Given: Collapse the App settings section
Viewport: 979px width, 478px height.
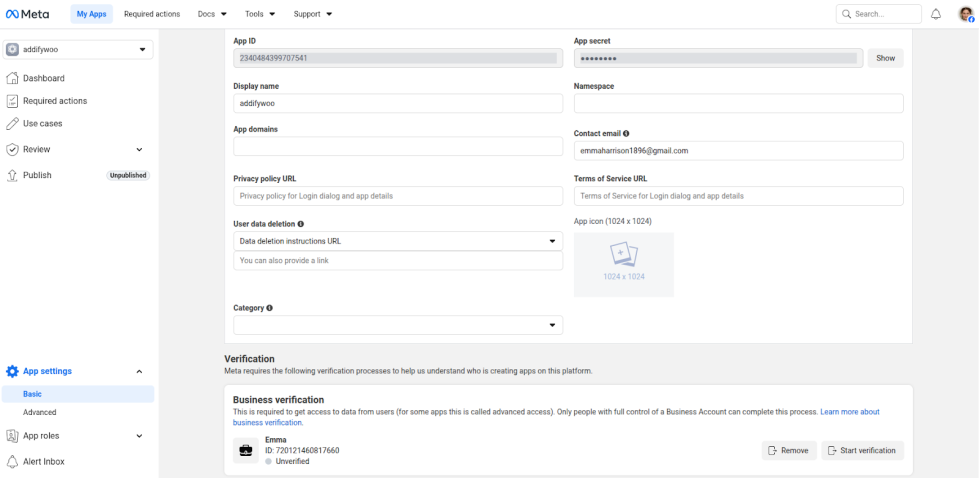Looking at the screenshot, I should (x=139, y=371).
